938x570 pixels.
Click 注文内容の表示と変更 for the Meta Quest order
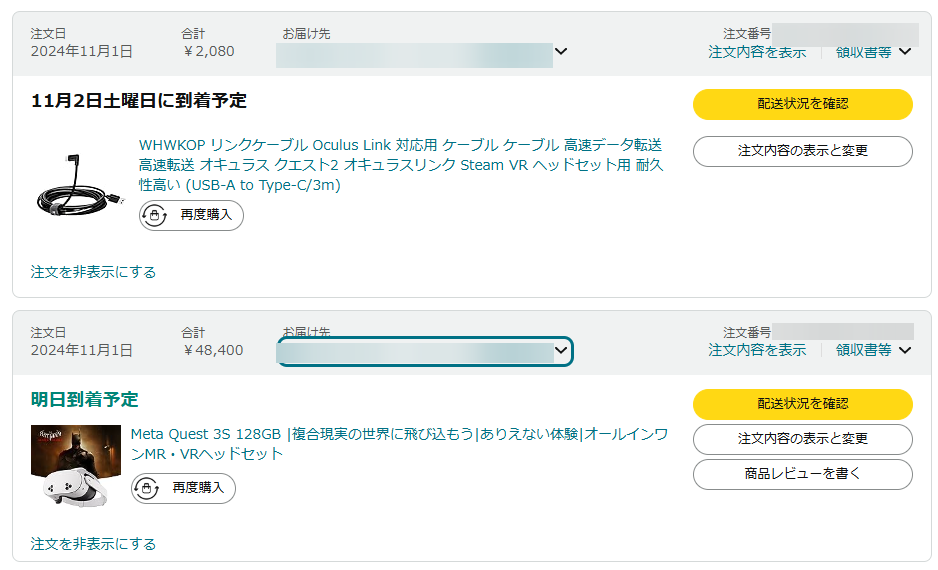(x=802, y=439)
